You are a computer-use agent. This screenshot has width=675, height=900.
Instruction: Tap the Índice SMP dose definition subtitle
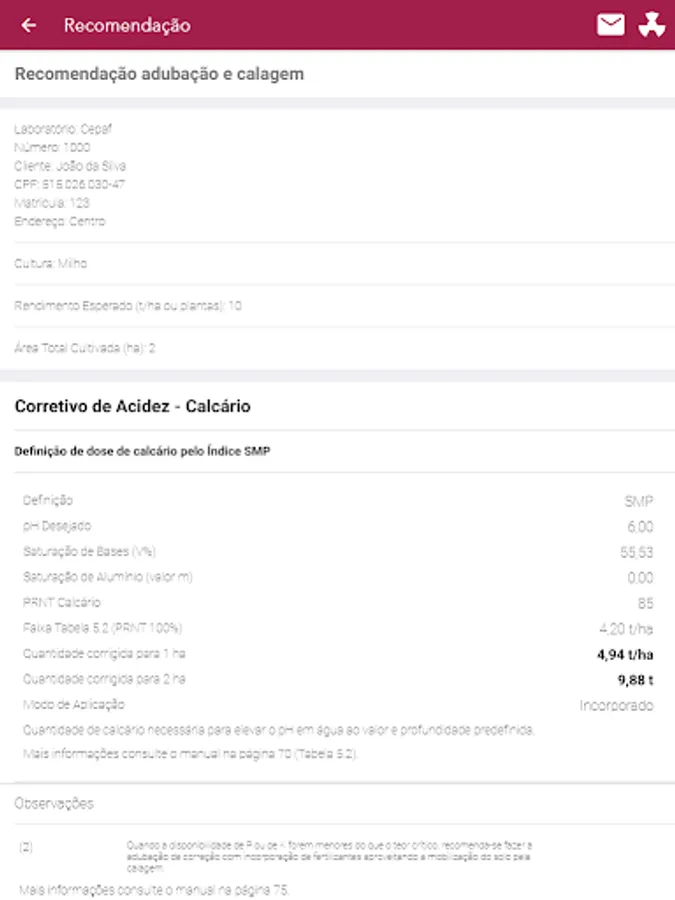tap(142, 451)
